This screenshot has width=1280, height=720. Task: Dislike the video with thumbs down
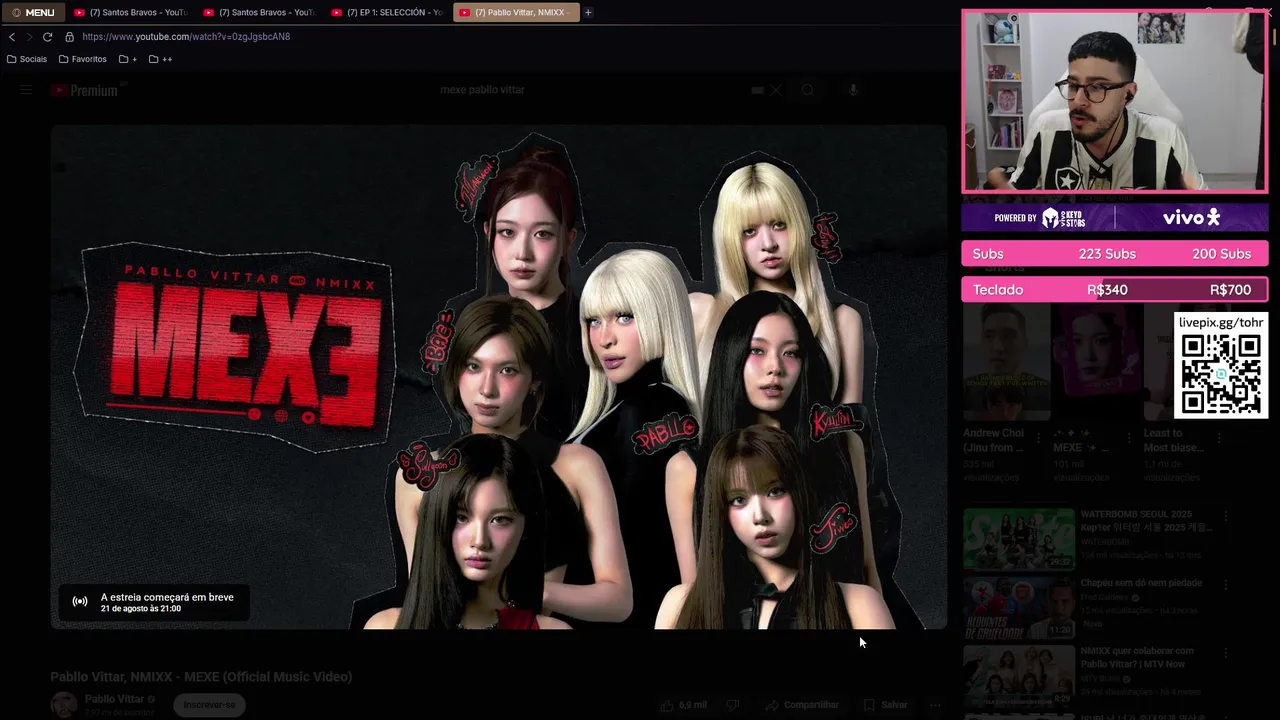click(732, 705)
